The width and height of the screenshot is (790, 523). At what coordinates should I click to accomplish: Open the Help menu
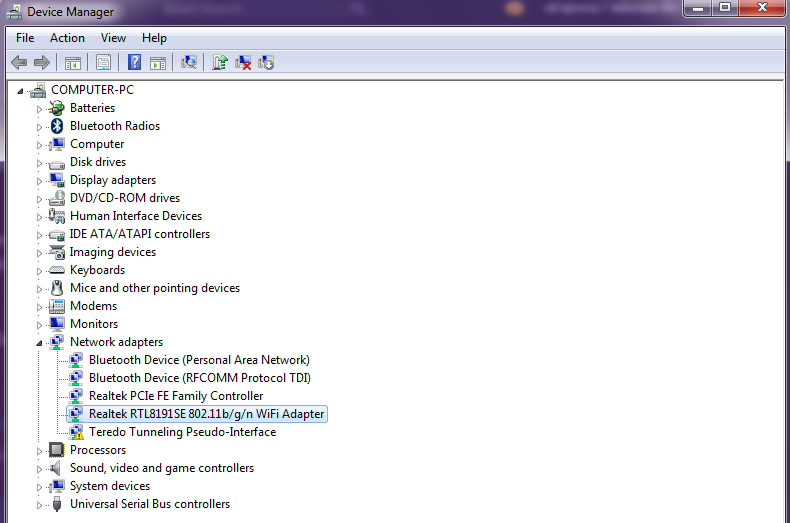click(154, 38)
